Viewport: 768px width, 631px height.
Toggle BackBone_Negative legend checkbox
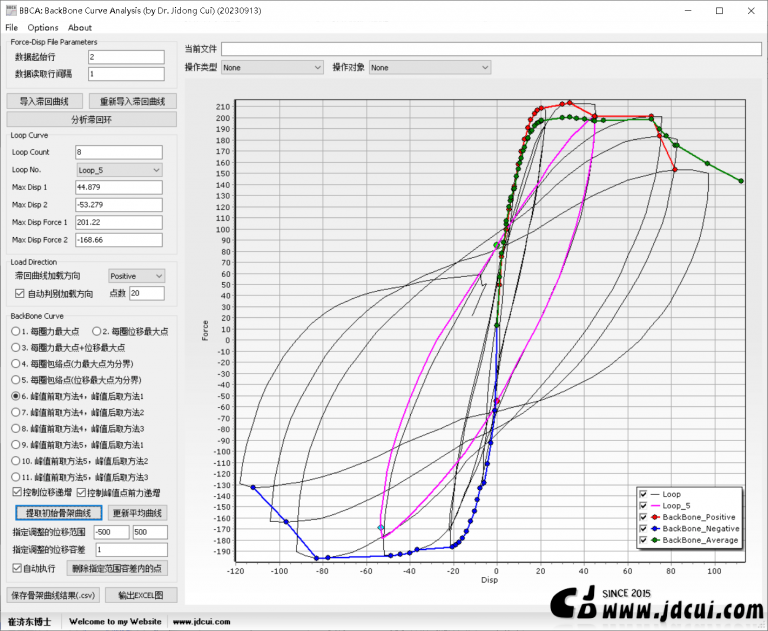click(644, 528)
